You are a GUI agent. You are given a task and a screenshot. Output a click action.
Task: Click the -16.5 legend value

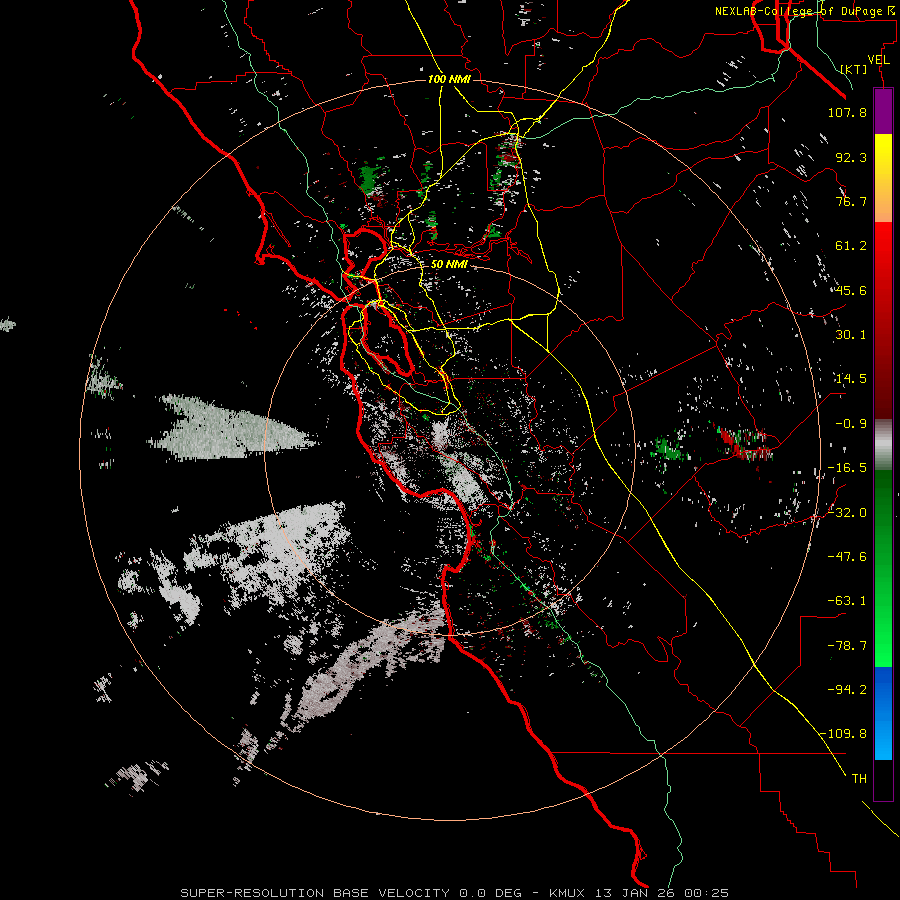click(847, 468)
